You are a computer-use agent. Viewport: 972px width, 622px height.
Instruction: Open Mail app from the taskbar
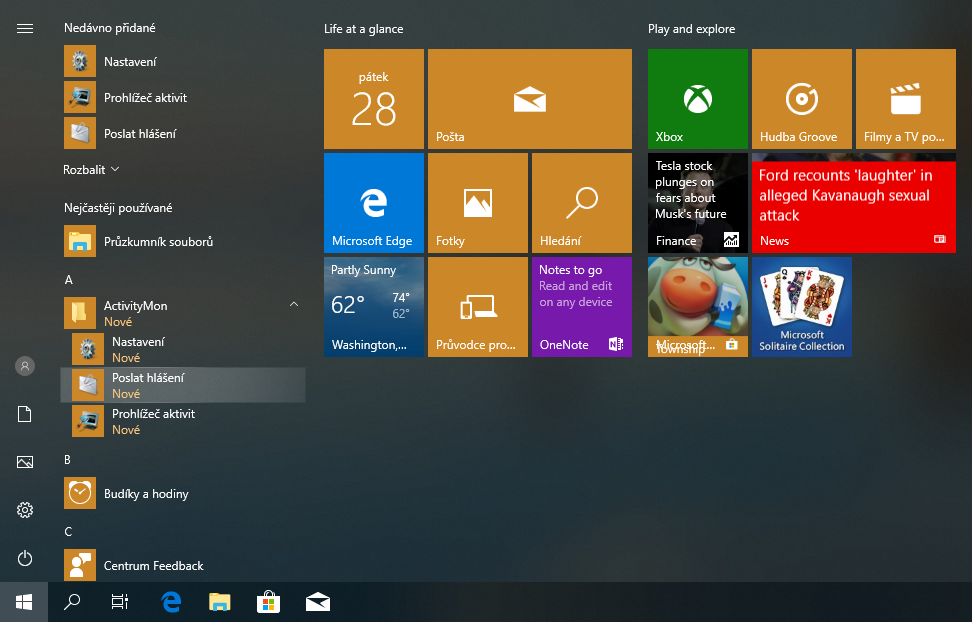coord(317,602)
